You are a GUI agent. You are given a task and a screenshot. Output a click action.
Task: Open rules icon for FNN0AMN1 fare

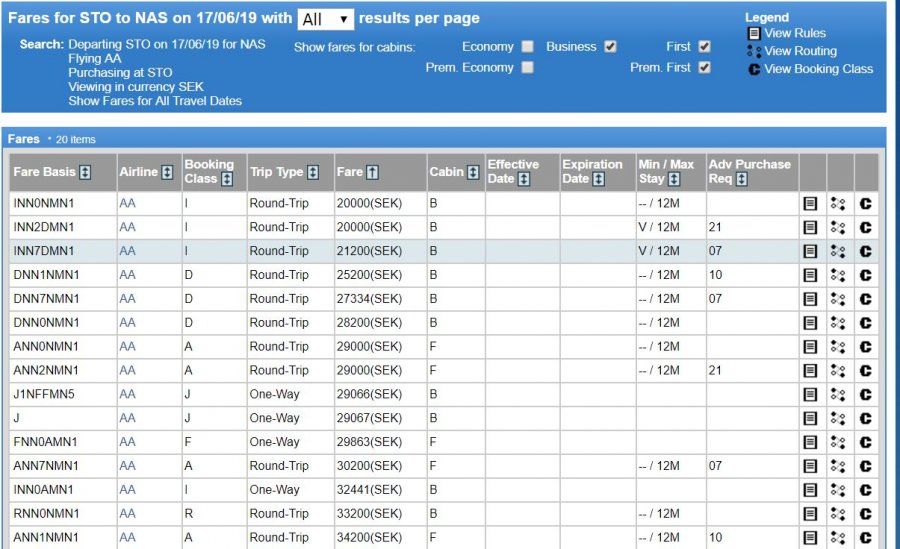(811, 442)
